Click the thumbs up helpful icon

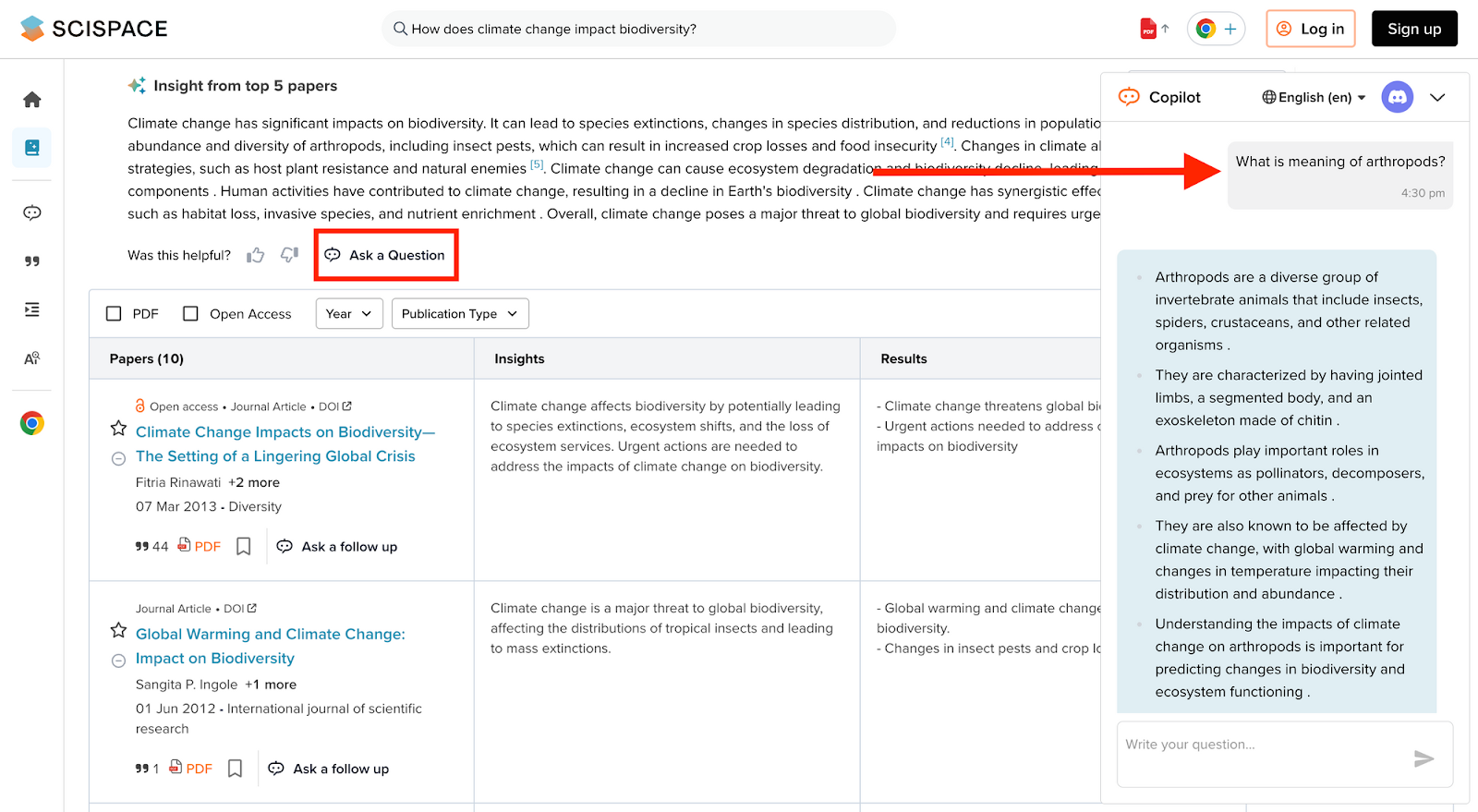[256, 255]
